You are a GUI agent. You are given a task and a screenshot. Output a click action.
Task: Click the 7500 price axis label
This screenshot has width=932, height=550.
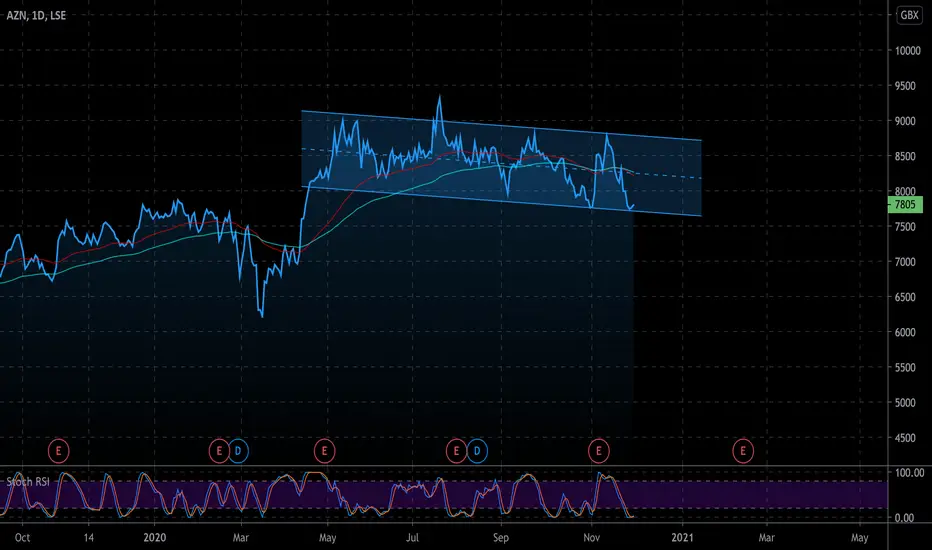pos(905,227)
